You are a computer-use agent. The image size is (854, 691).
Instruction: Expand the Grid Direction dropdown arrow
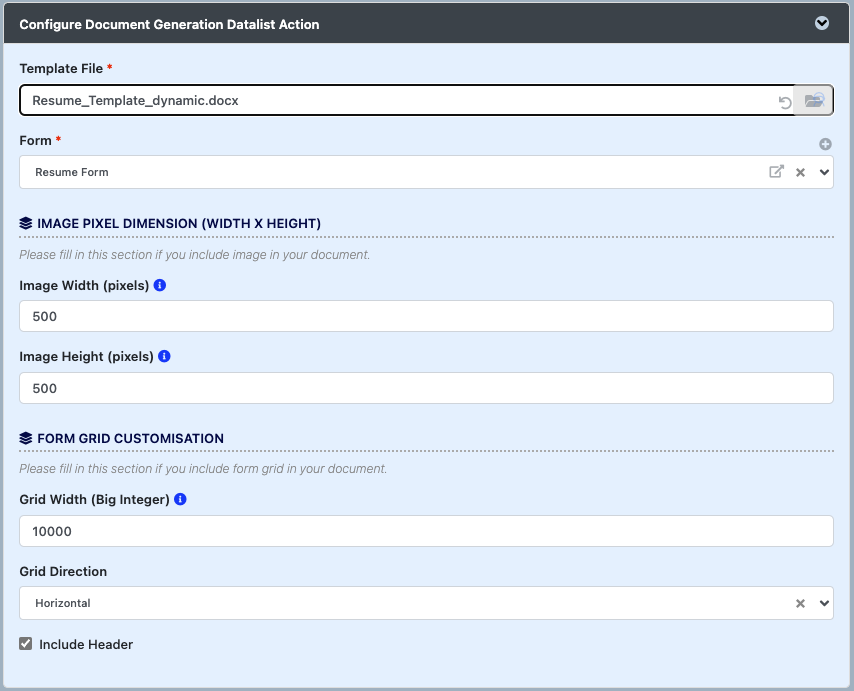click(x=824, y=604)
